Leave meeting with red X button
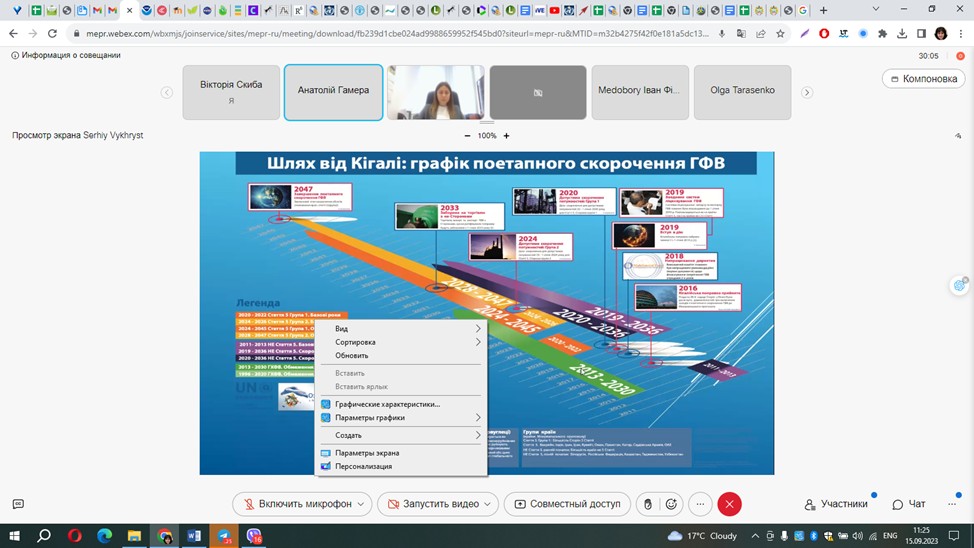The width and height of the screenshot is (974, 548). (x=729, y=504)
